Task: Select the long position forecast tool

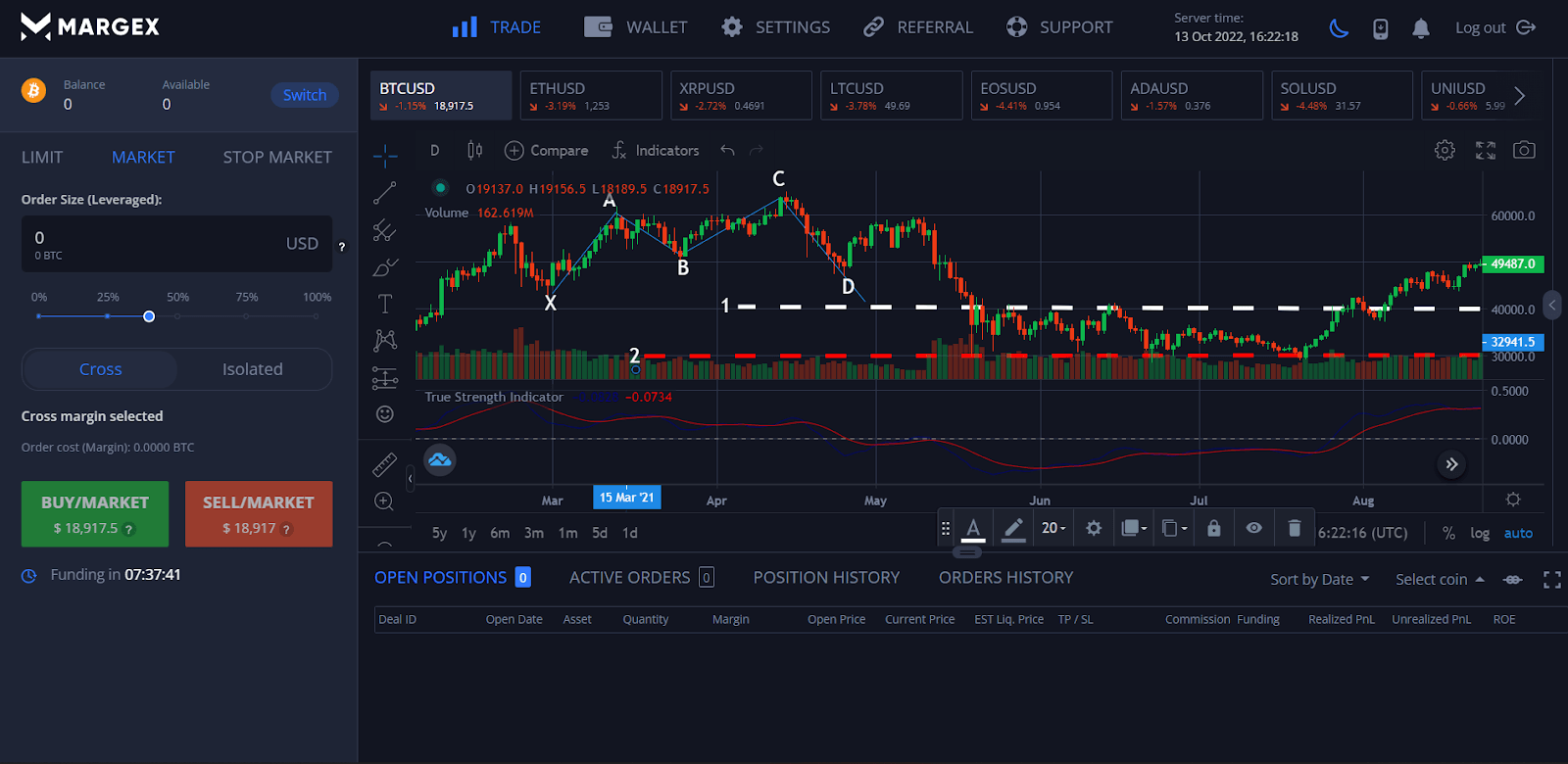Action: [x=385, y=377]
